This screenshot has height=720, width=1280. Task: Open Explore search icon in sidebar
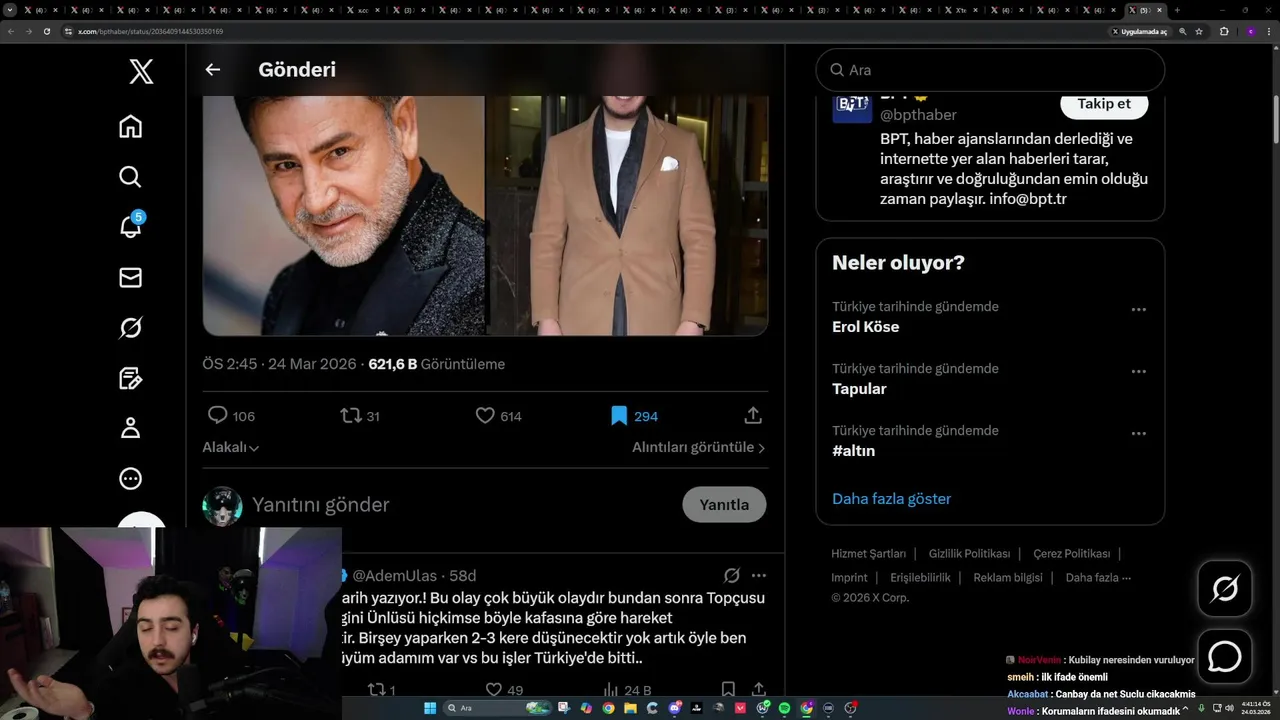click(130, 177)
